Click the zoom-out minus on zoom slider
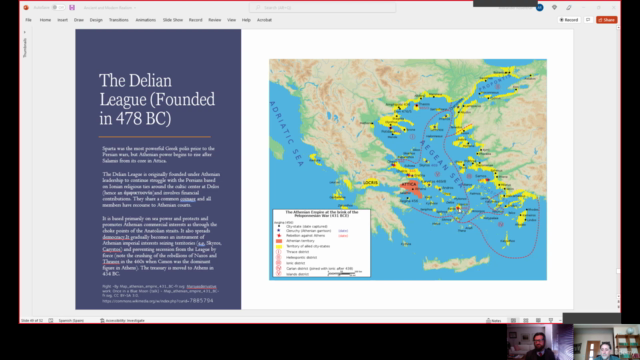Screen dimensions: 640x360 (560, 320)
